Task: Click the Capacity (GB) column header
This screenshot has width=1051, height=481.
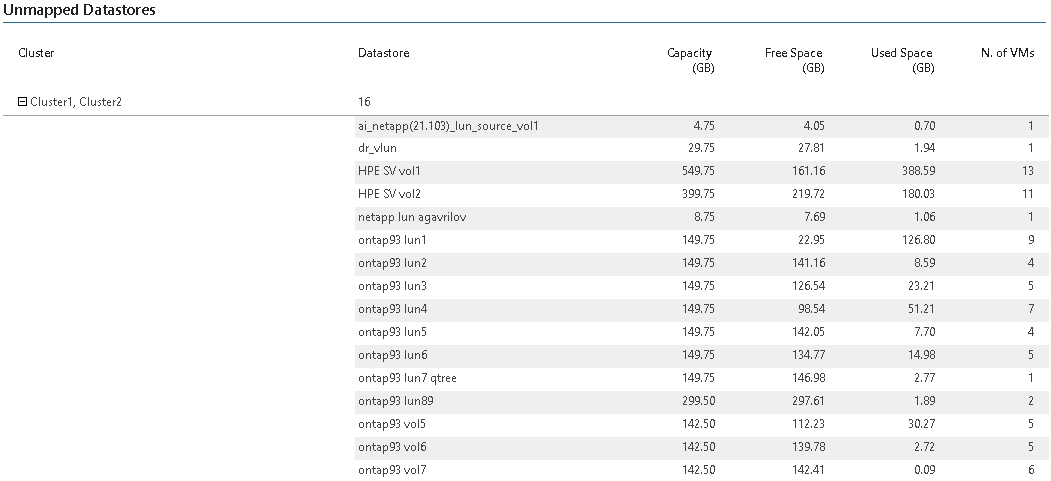Action: [x=690, y=60]
